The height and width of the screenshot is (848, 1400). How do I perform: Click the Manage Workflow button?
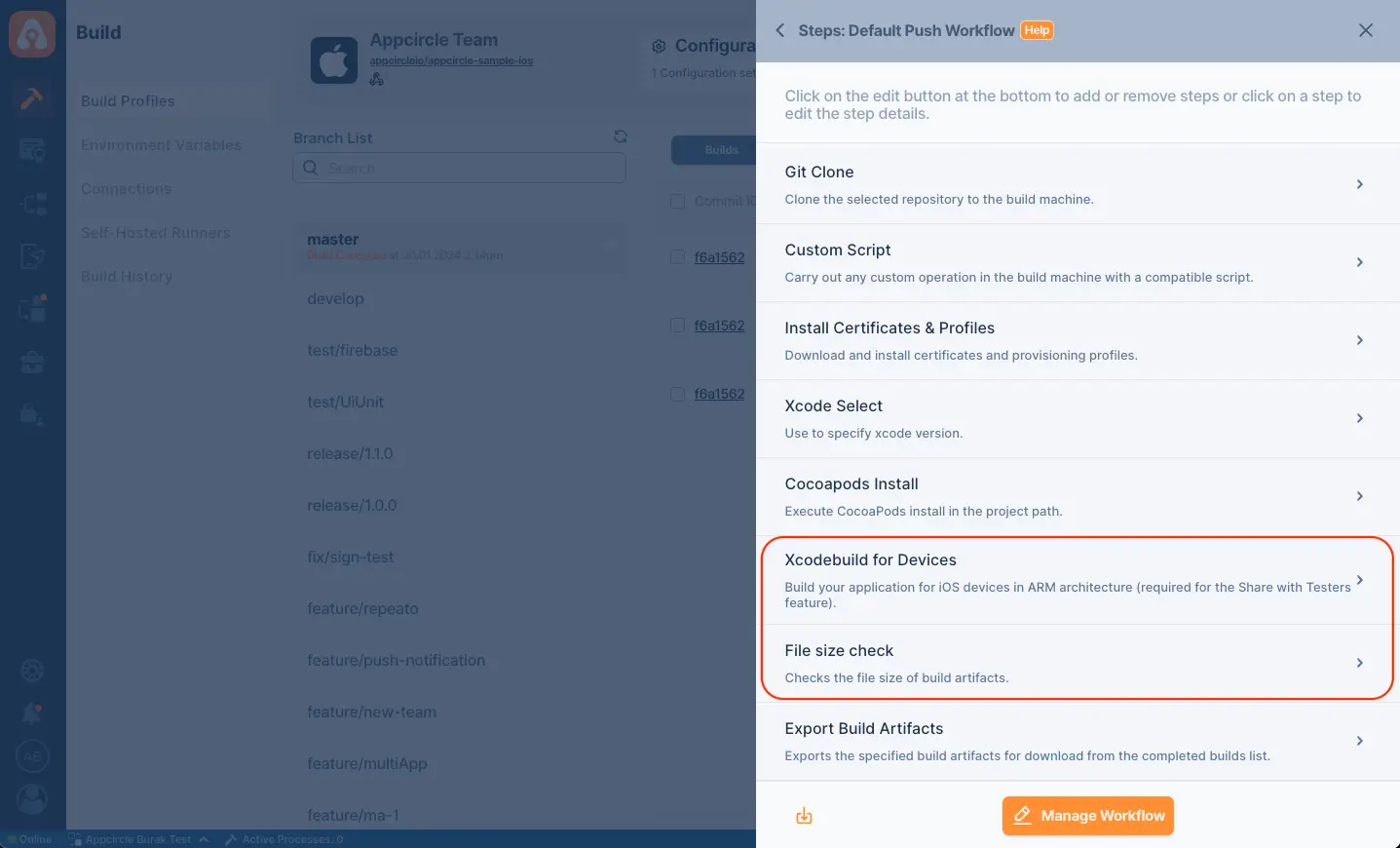point(1087,816)
